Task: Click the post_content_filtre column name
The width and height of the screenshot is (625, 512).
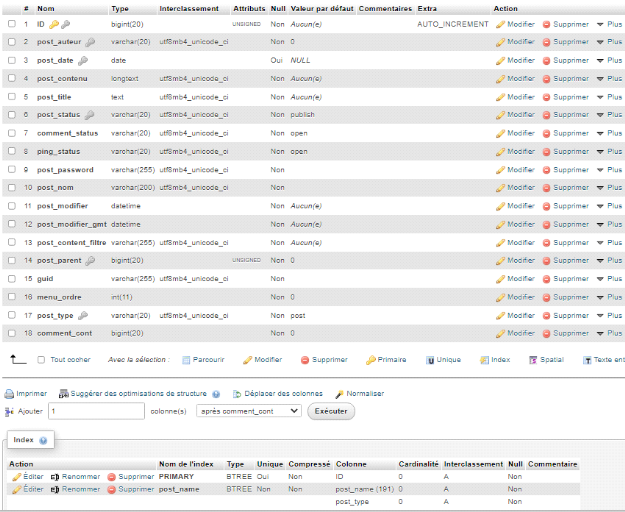Action: point(72,243)
